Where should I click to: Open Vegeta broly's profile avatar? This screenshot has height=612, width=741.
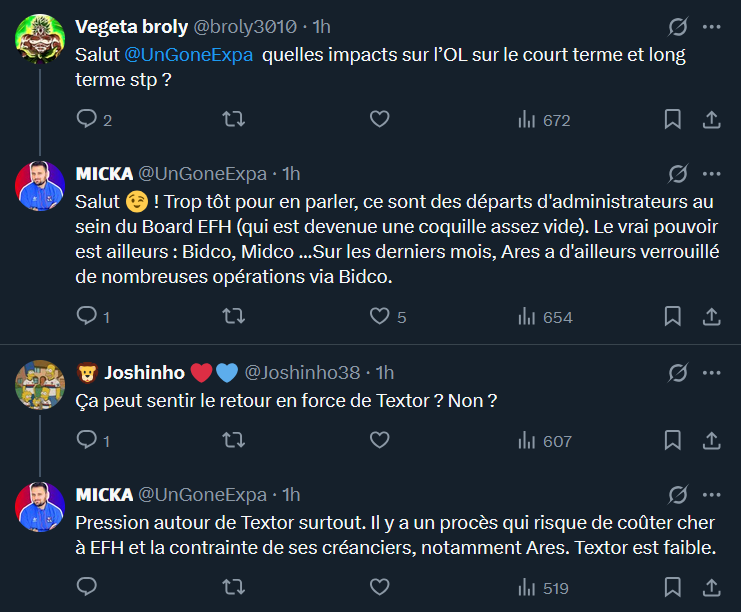[x=40, y=39]
